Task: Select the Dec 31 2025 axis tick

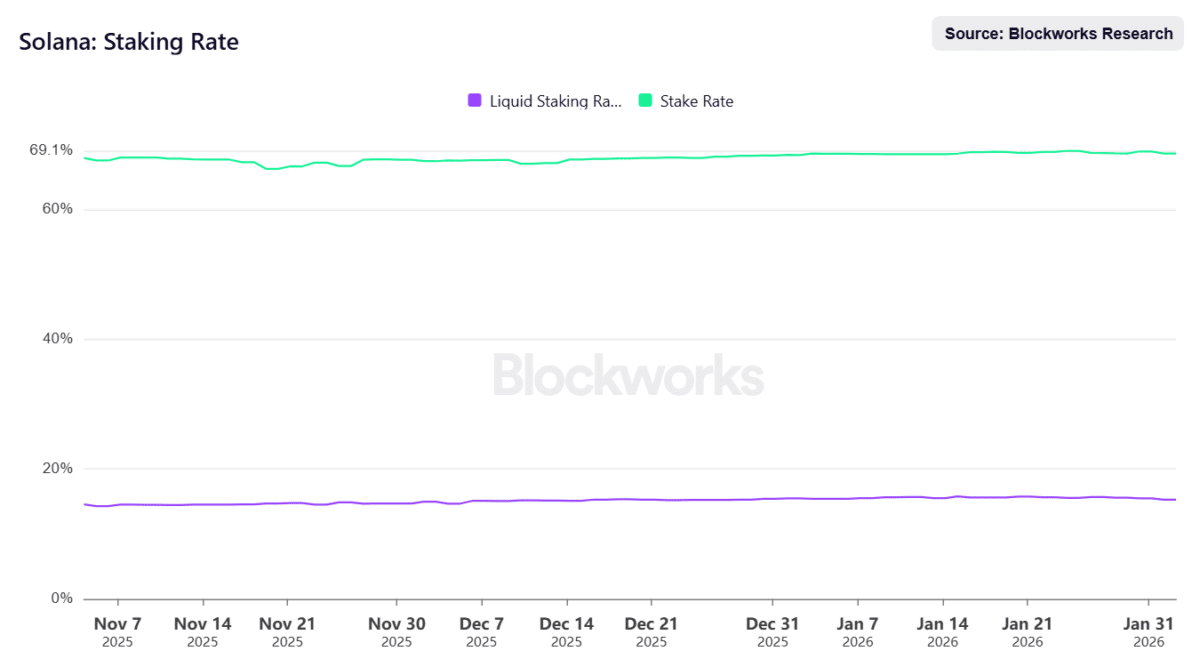Action: [773, 631]
